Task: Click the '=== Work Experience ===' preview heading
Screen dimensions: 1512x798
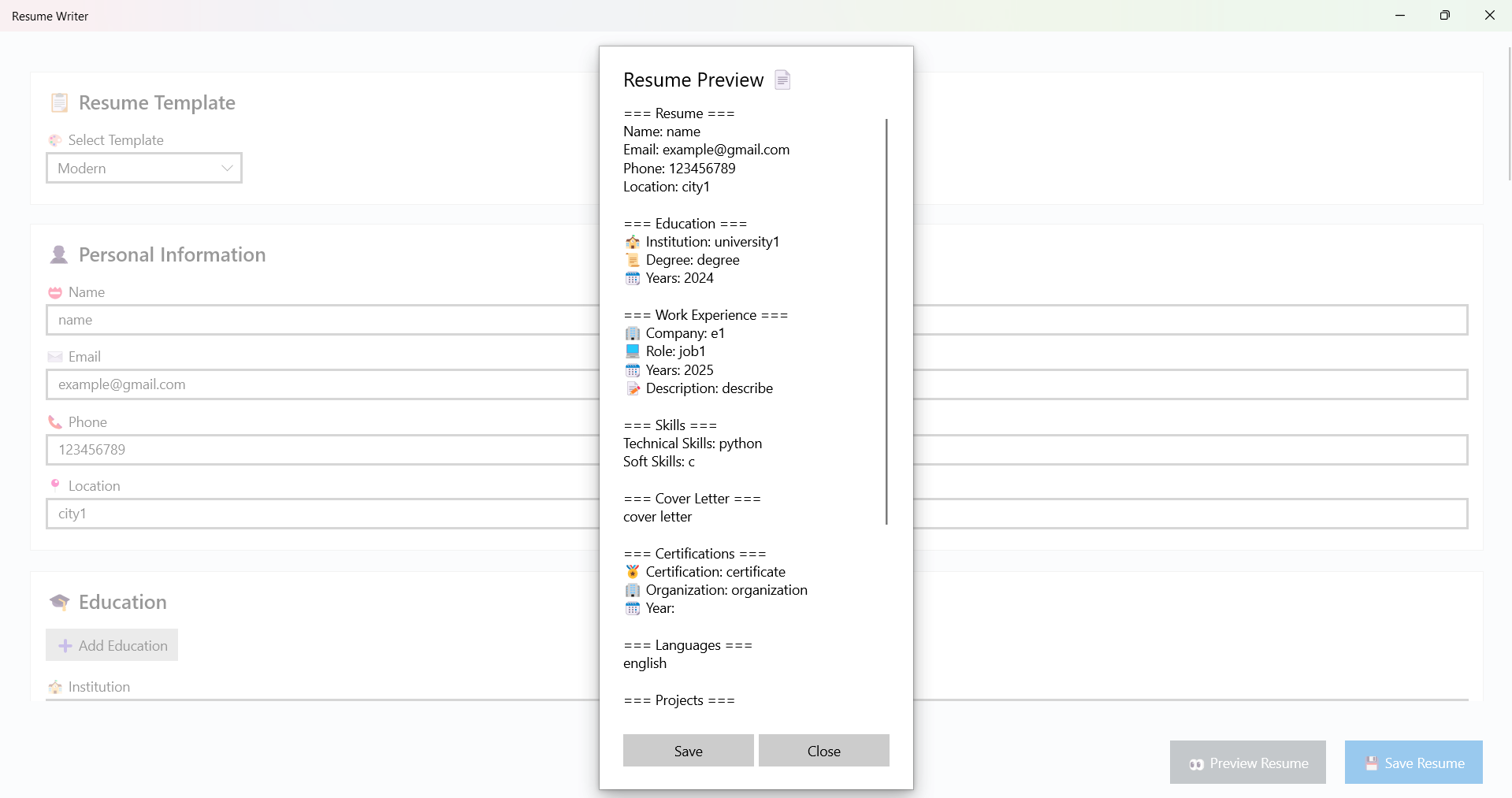Action: 706,315
